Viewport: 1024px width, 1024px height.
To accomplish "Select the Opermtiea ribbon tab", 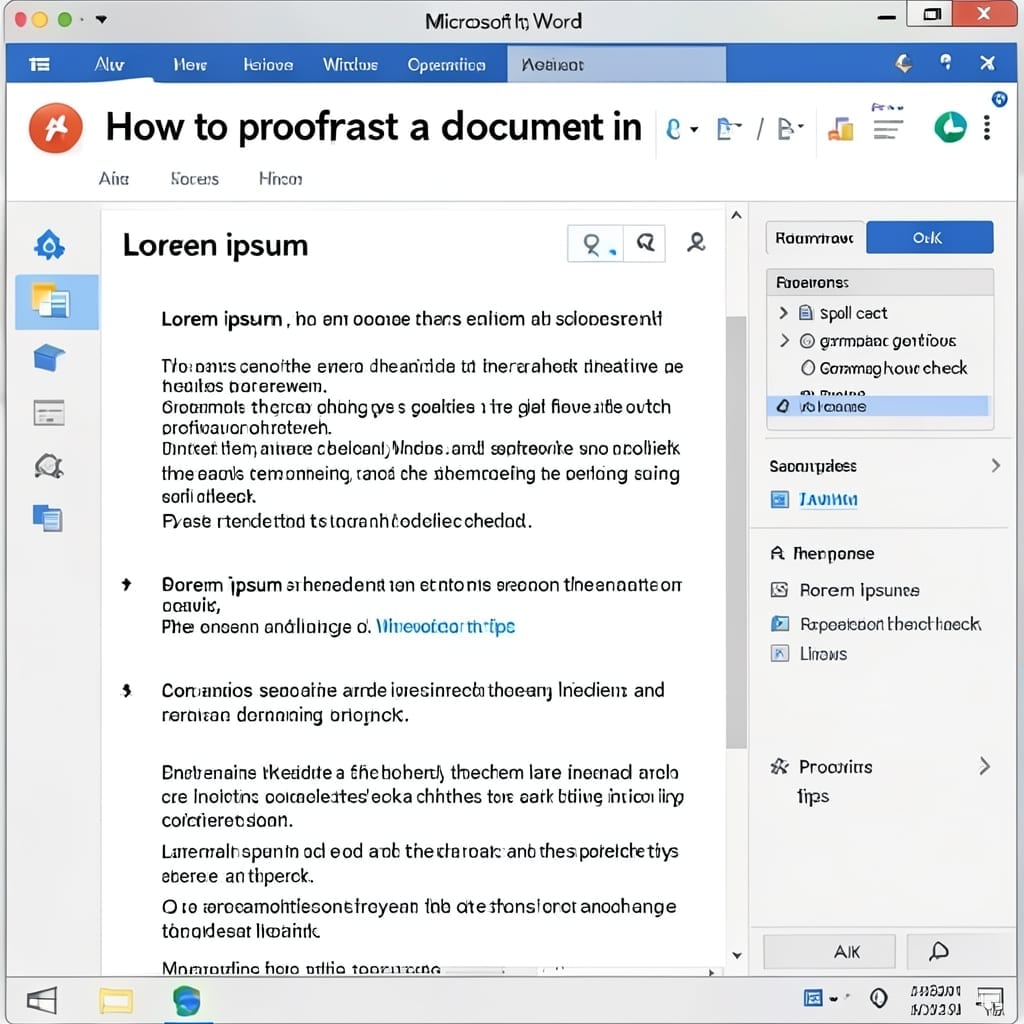I will (x=446, y=65).
